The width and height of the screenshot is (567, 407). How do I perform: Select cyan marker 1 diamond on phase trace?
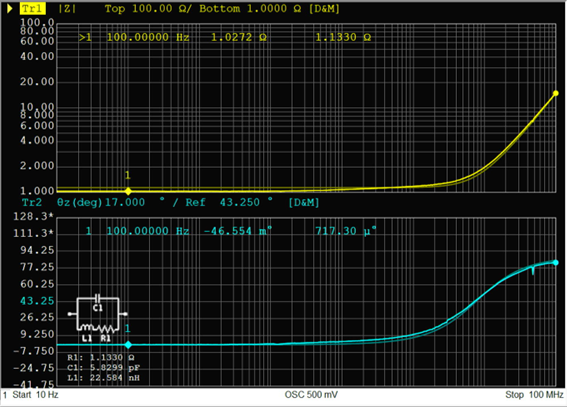(x=128, y=345)
